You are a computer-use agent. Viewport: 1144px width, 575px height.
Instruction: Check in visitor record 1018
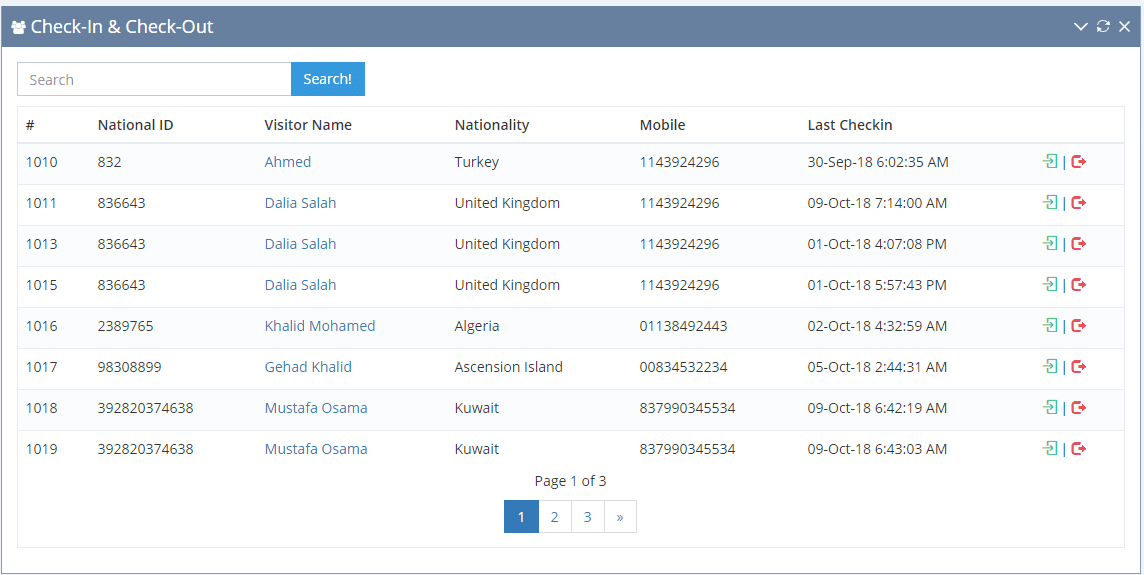pyautogui.click(x=1050, y=408)
